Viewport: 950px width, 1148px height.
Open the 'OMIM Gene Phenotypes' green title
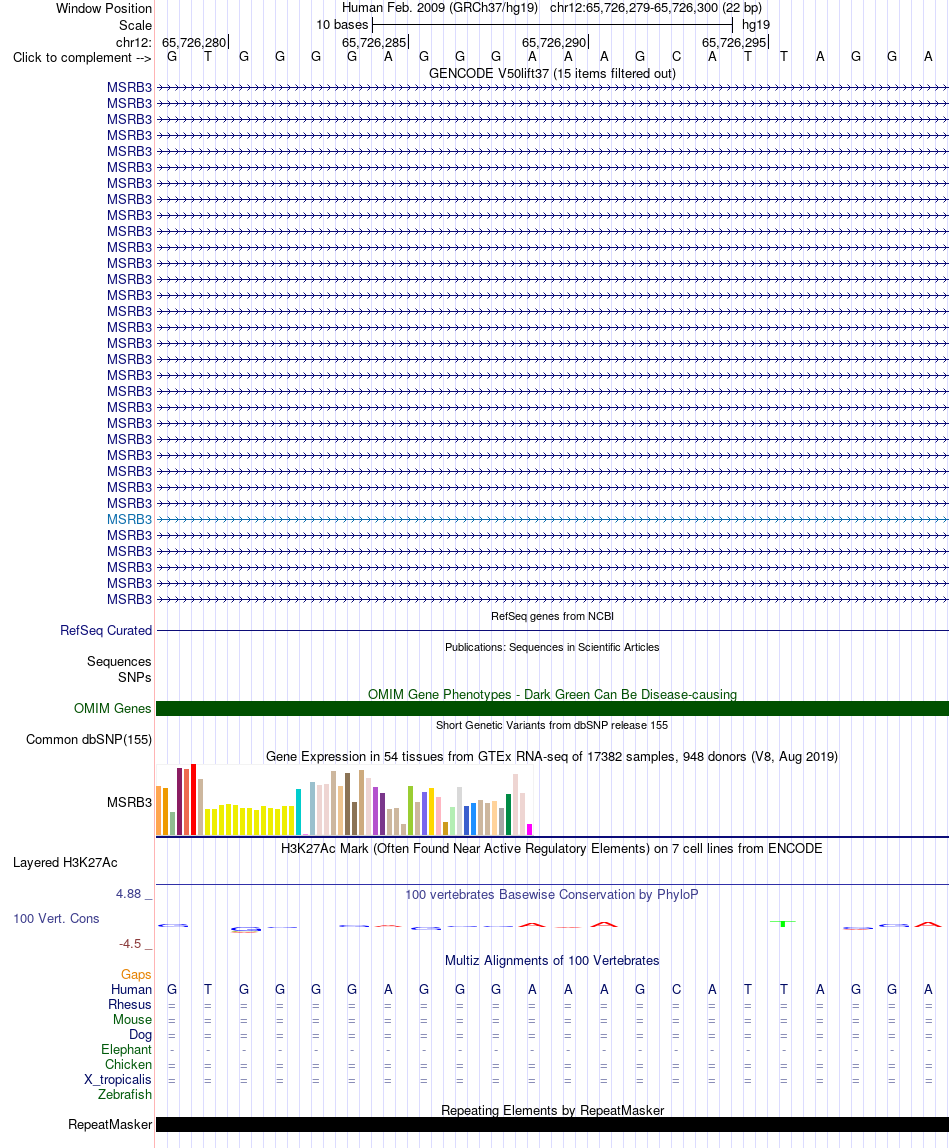[552, 694]
